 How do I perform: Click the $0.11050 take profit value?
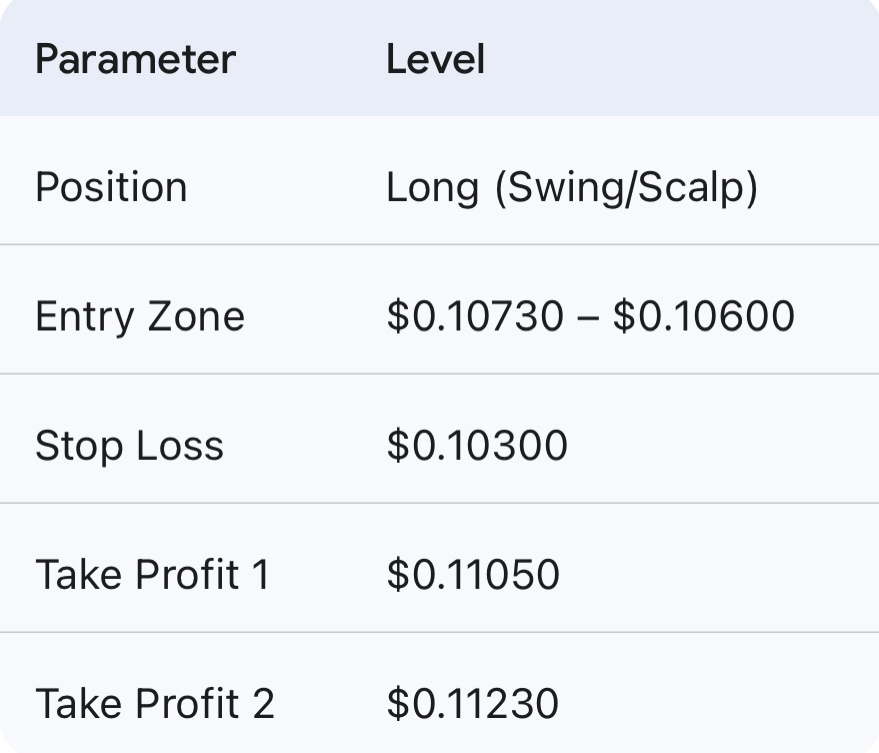[473, 575]
